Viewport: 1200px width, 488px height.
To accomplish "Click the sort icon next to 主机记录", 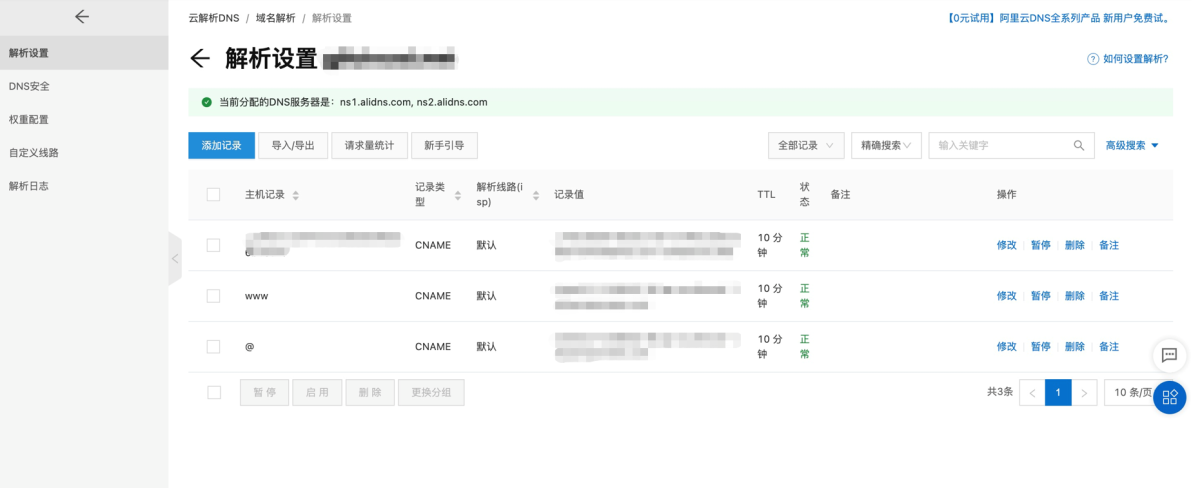I will 295,195.
